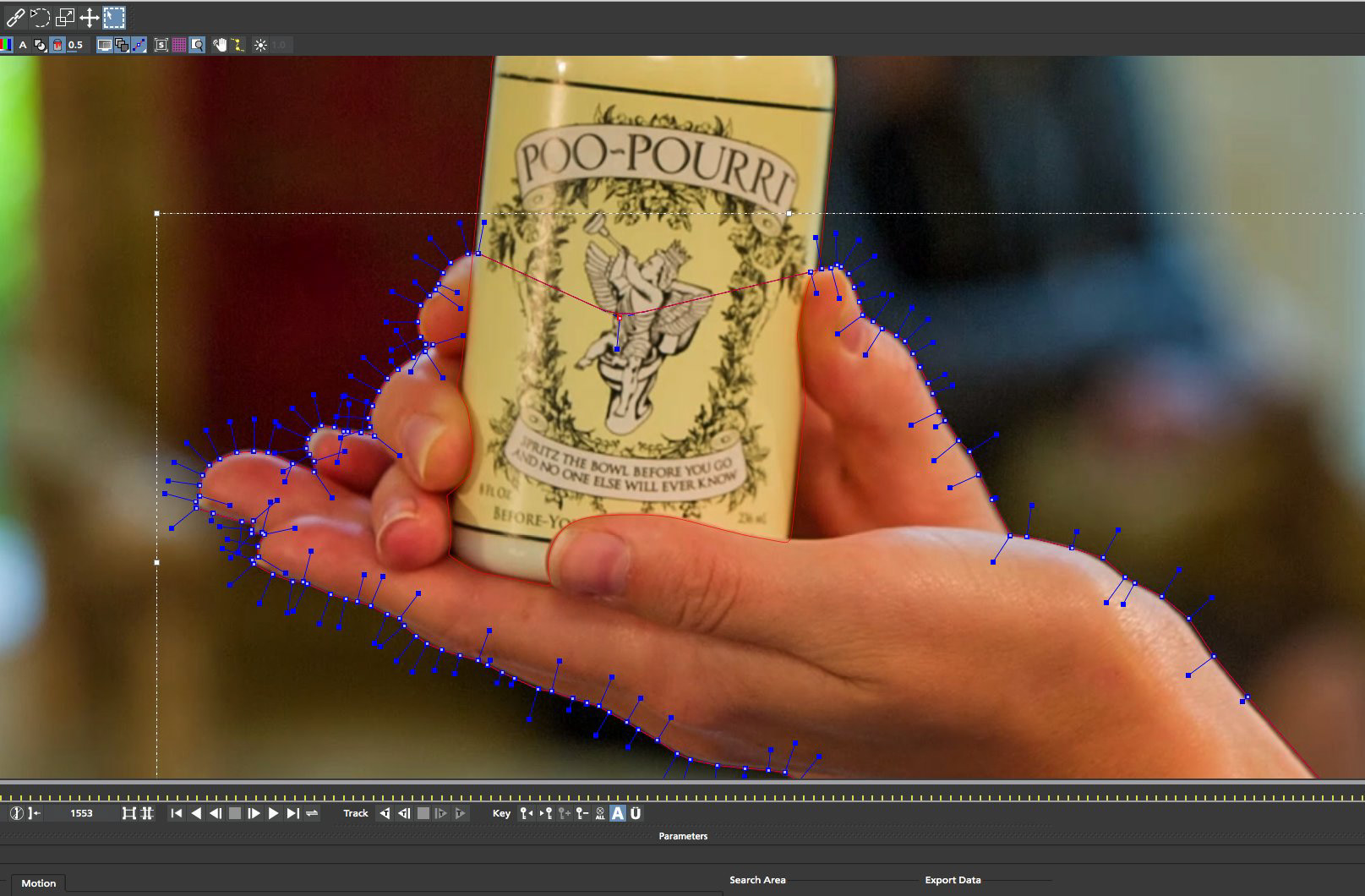Track backwards one frame
Screen dimensions: 1365x896
(x=404, y=813)
